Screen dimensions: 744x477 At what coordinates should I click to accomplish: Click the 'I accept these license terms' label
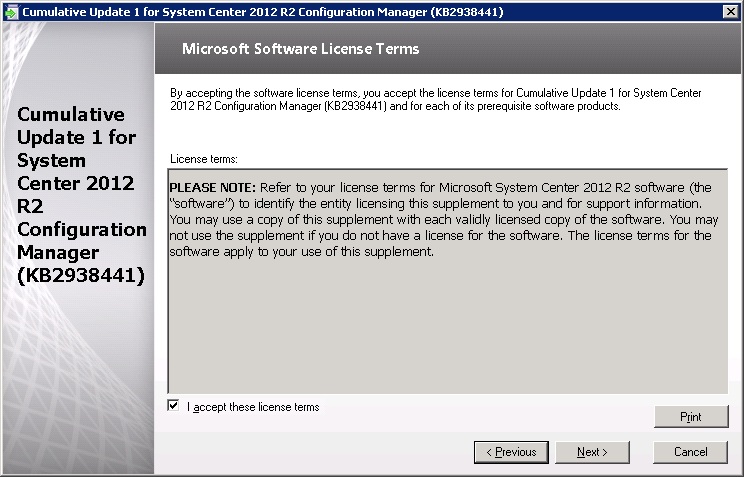coord(253,407)
